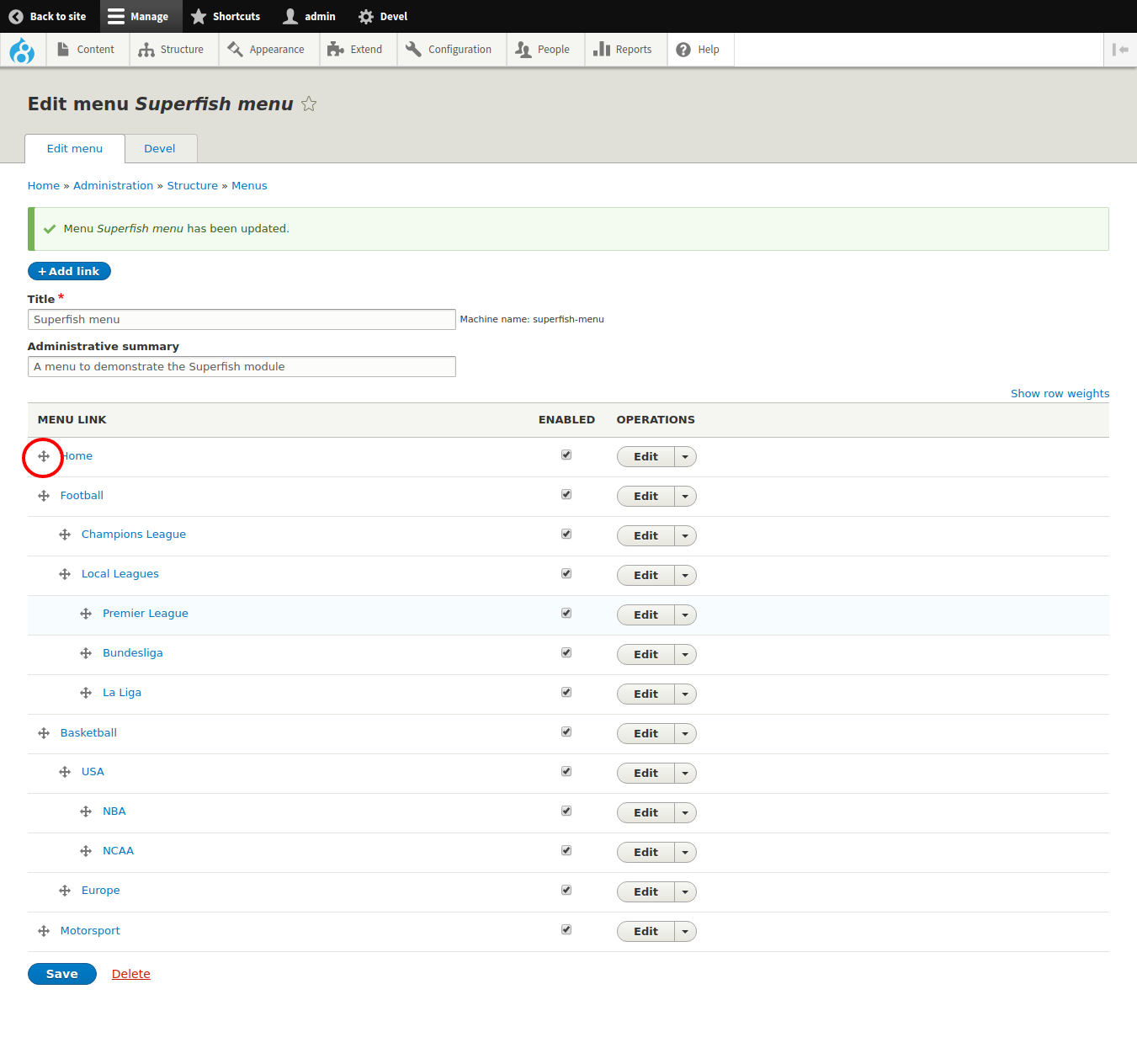Open the Devel menu in the top bar

pos(382,16)
